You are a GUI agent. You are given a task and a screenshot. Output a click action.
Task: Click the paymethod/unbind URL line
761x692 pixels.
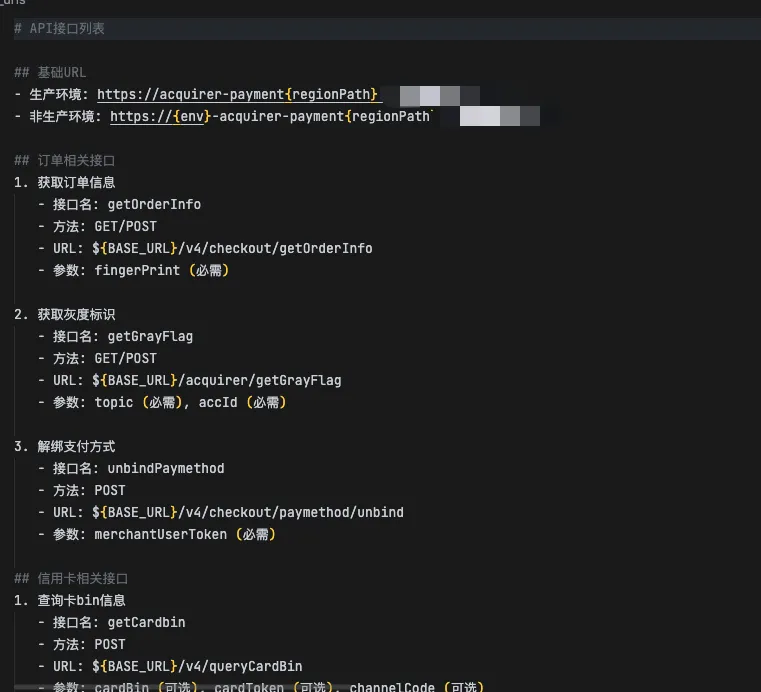[221, 512]
